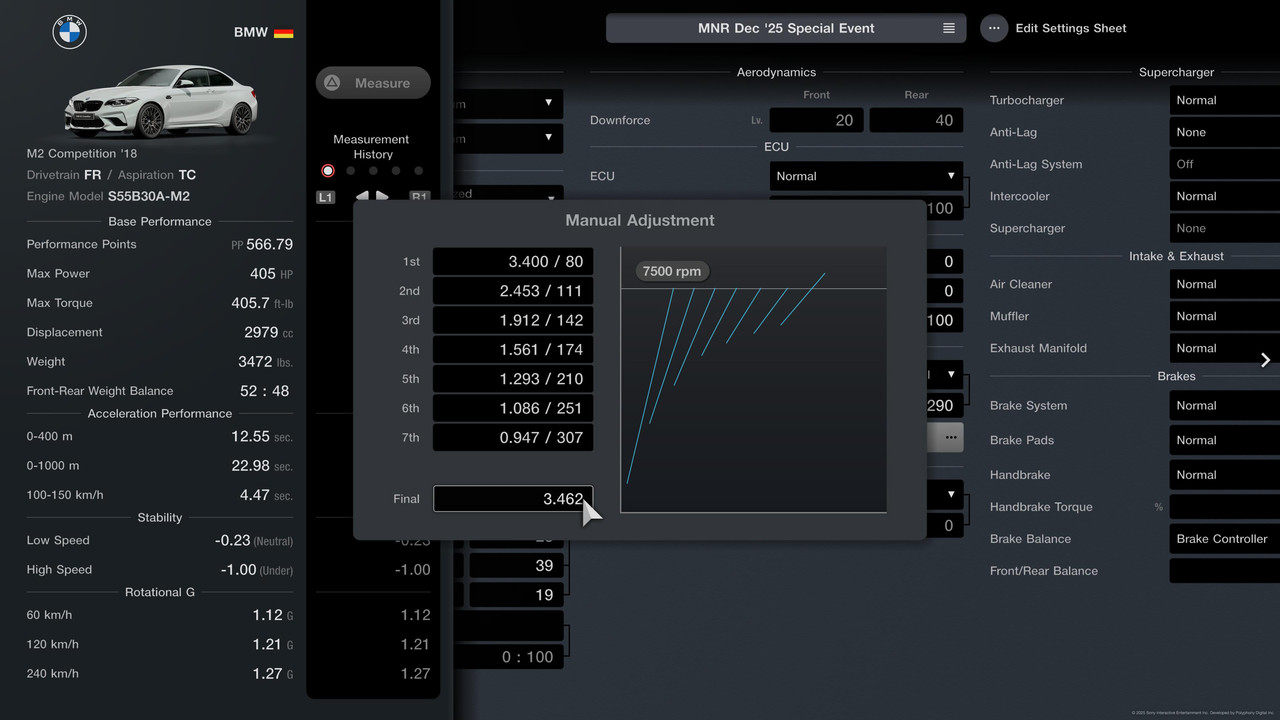The width and height of the screenshot is (1280, 720).
Task: Click the L1 shoulder button icon
Action: tap(325, 197)
